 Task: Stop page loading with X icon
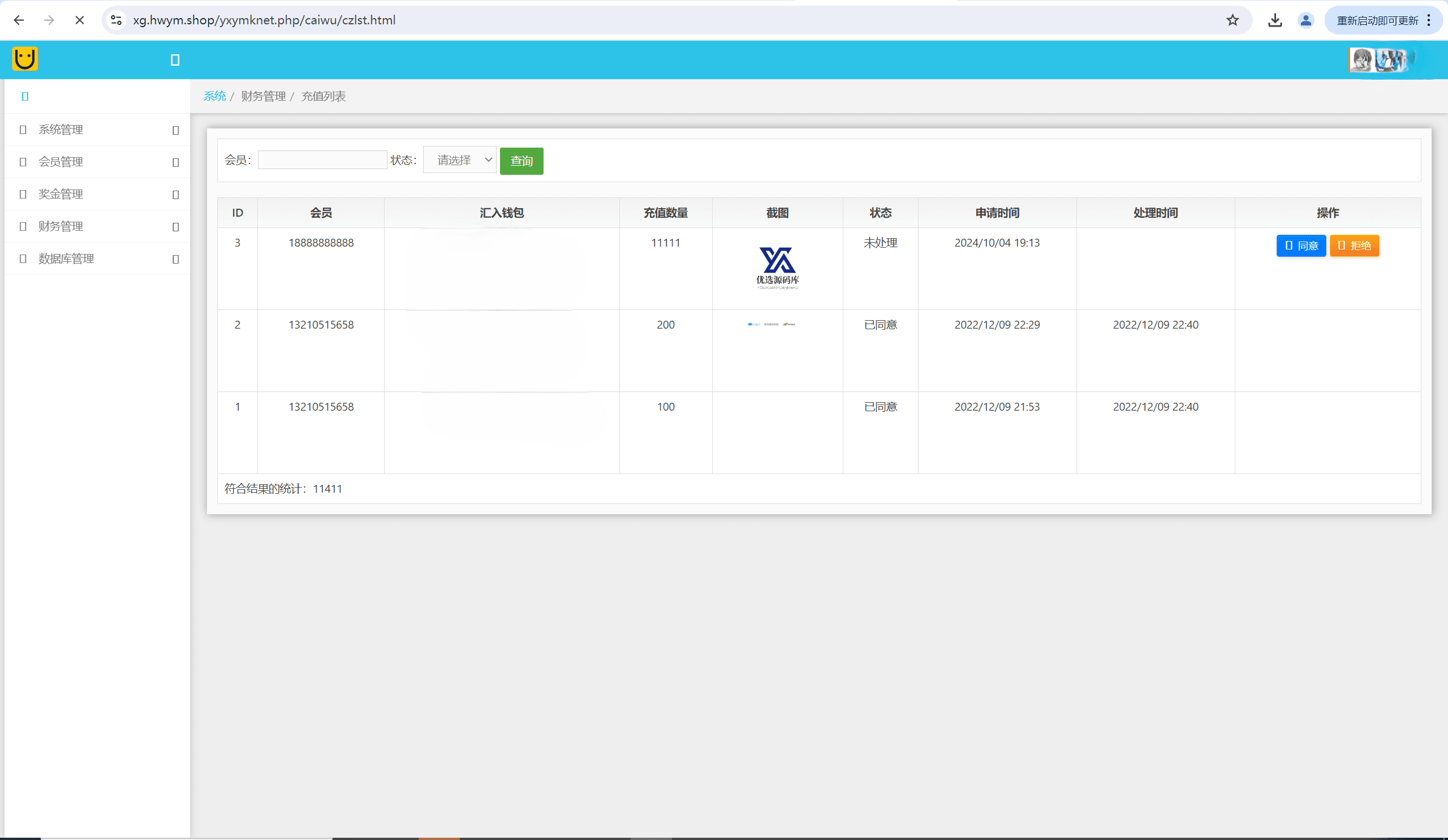[80, 20]
